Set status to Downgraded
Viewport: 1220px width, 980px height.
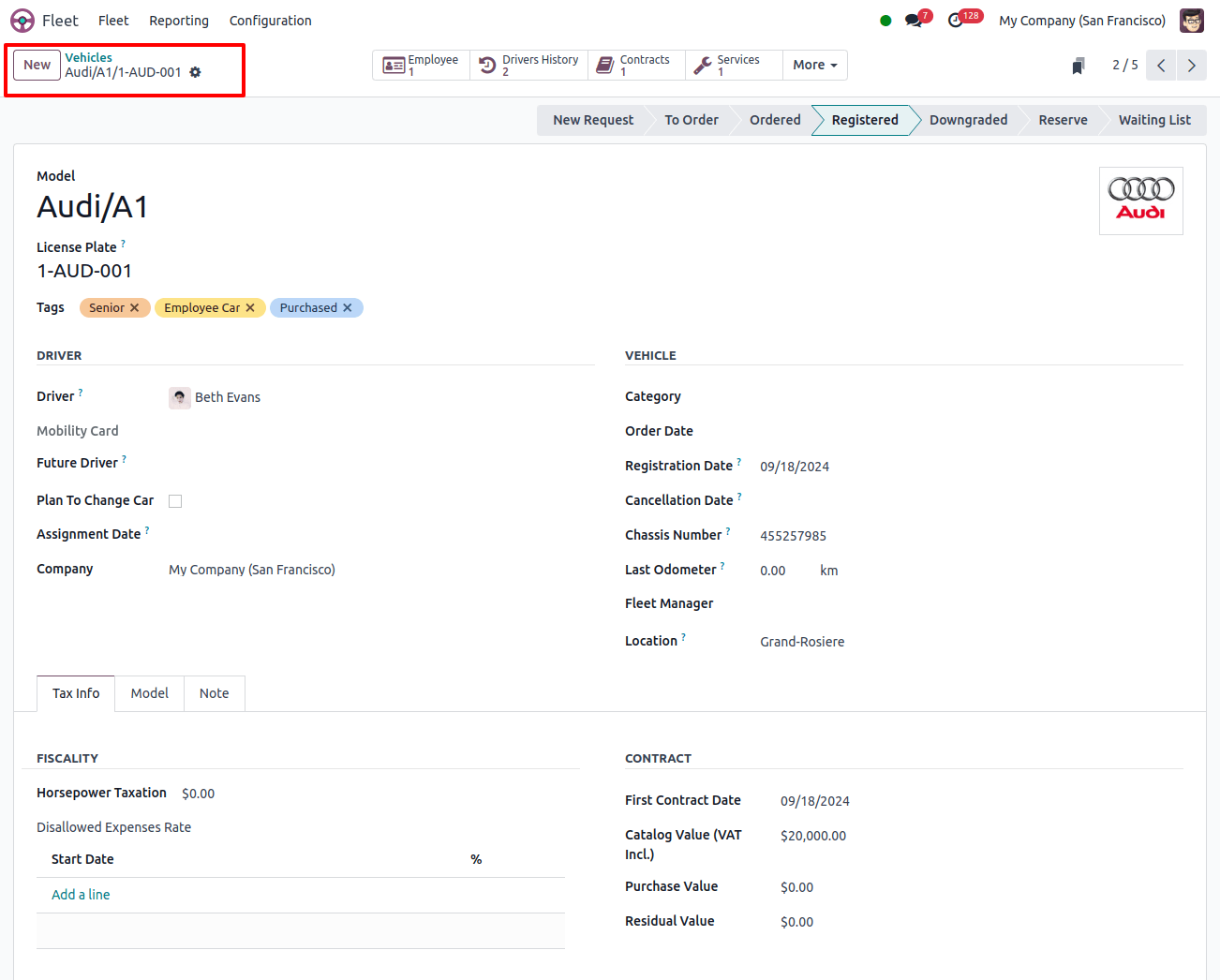click(x=968, y=120)
